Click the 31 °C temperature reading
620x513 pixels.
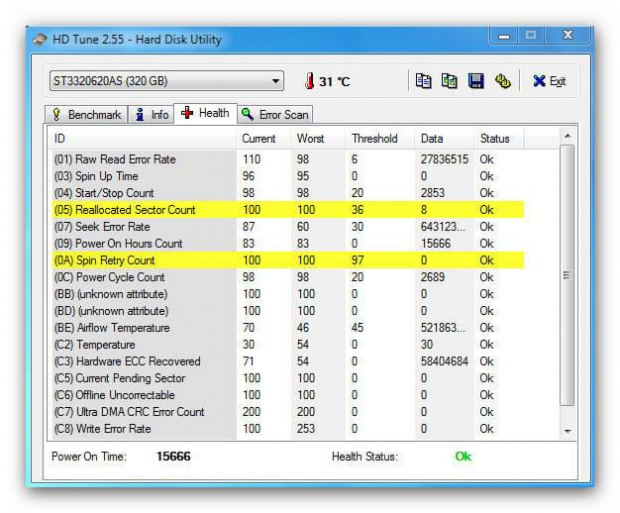click(334, 81)
